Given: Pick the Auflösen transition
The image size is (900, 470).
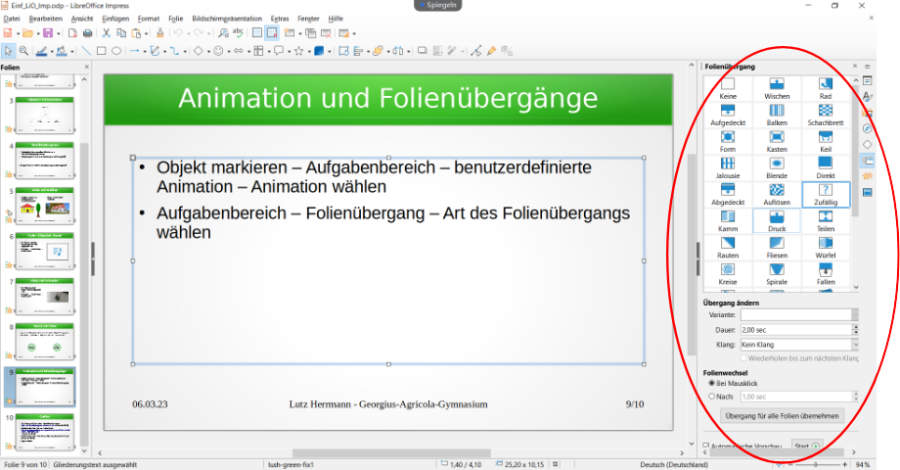Looking at the screenshot, I should [x=777, y=190].
